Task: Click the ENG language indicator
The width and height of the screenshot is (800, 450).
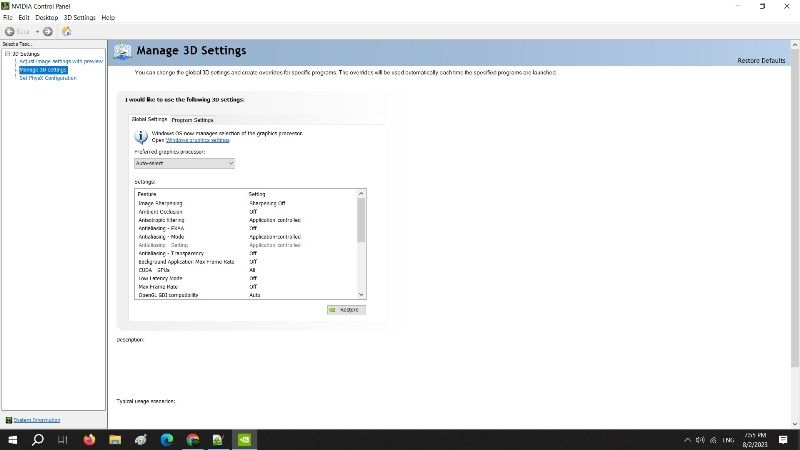Action: tap(728, 440)
